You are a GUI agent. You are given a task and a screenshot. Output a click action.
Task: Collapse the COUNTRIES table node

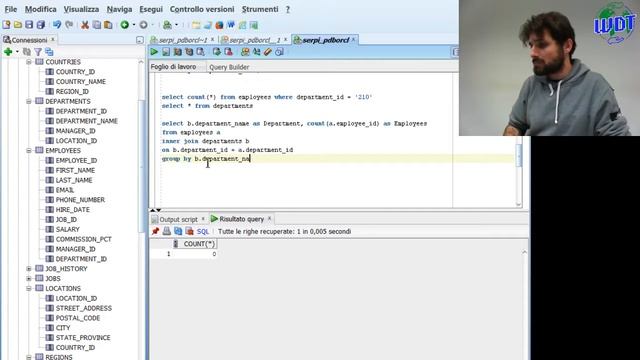29,62
